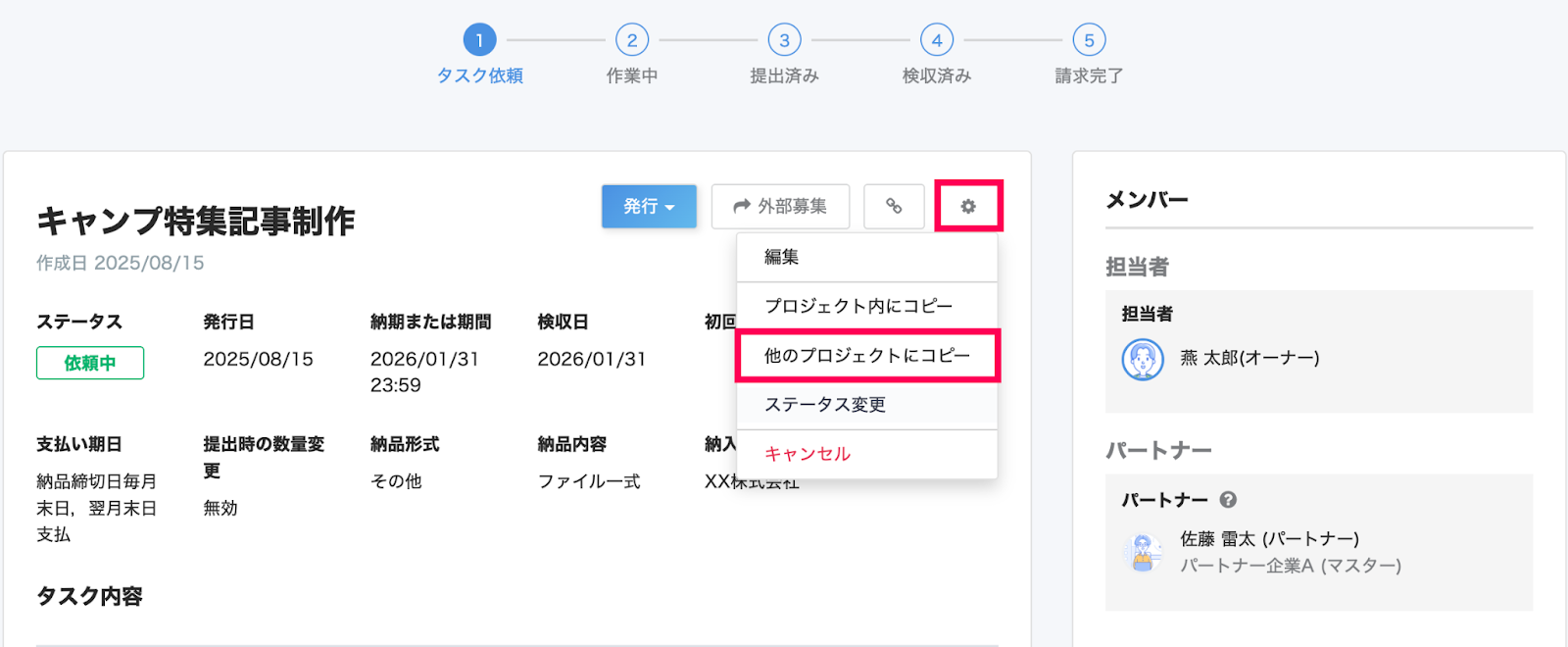Click the red キャンセル menu item
1568x647 pixels.
pos(866,454)
